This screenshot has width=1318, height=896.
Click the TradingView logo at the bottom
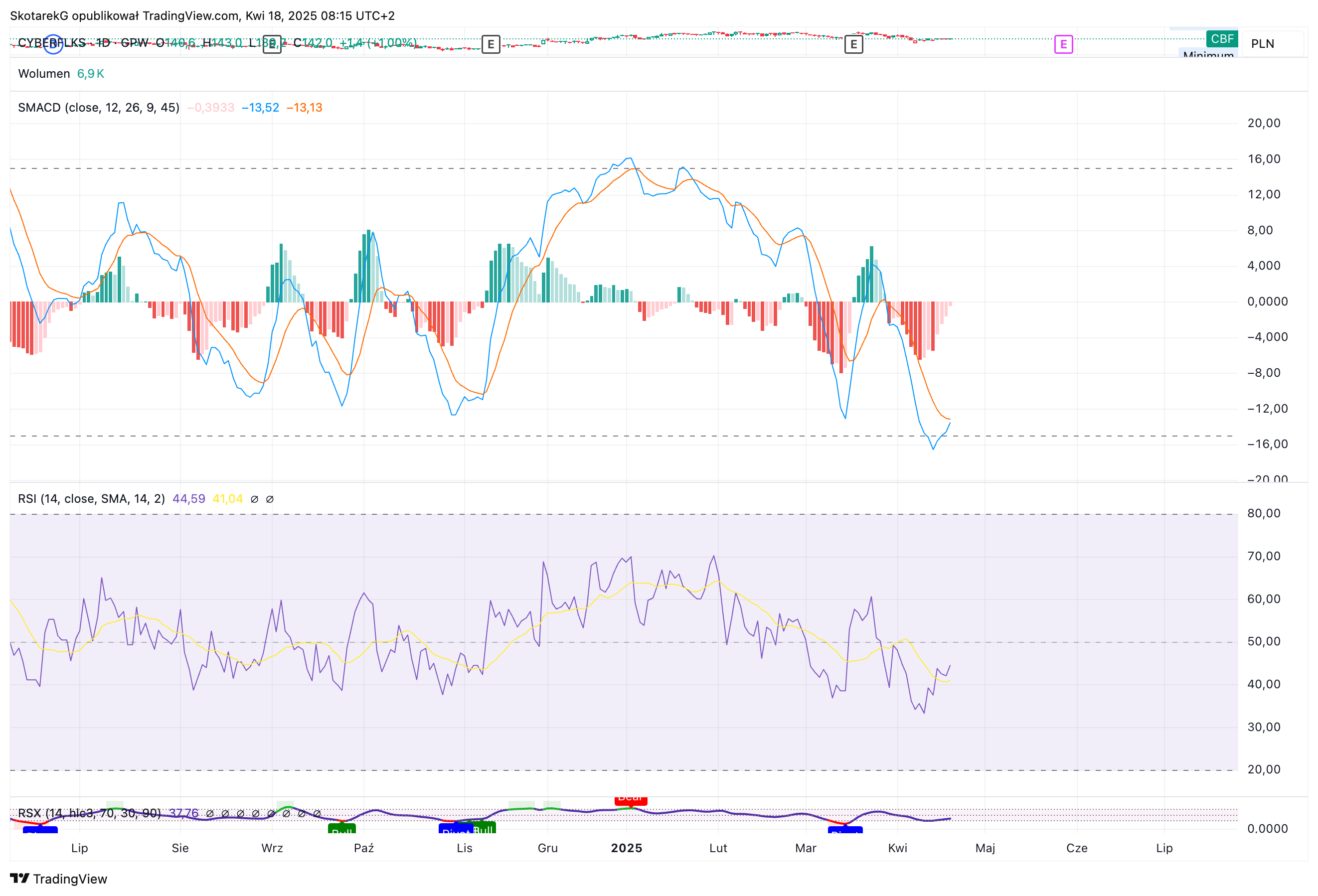58,879
